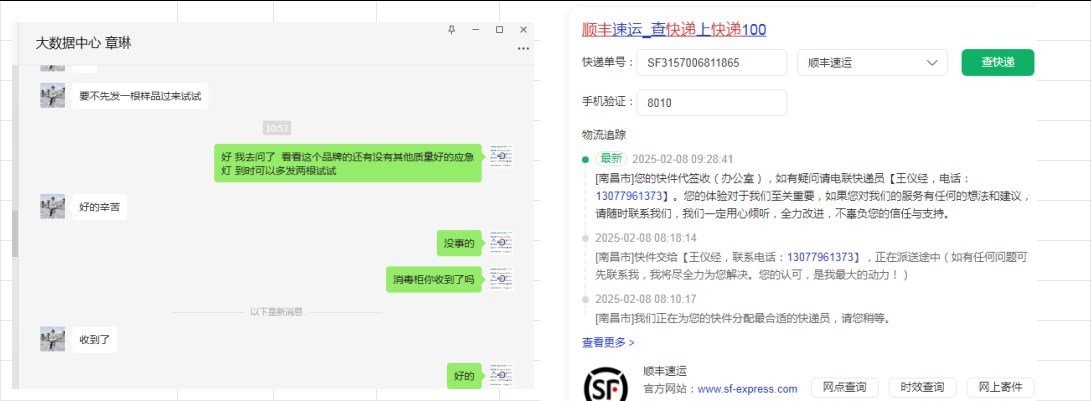Image resolution: width=1091 pixels, height=401 pixels.
Task: Click own avatar beside last 好的 message
Action: click(x=501, y=375)
